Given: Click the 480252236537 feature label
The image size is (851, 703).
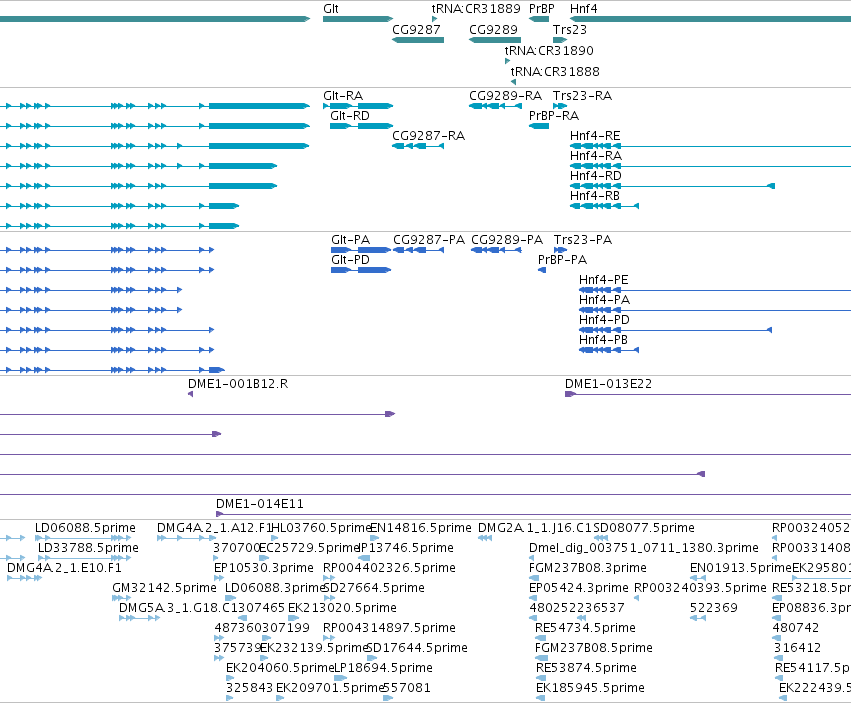Looking at the screenshot, I should point(577,607).
